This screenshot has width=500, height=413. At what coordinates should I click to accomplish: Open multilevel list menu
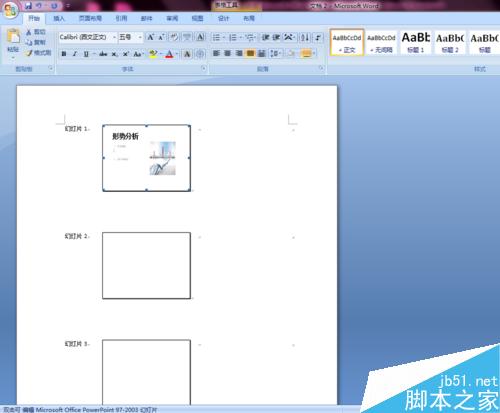coord(250,37)
